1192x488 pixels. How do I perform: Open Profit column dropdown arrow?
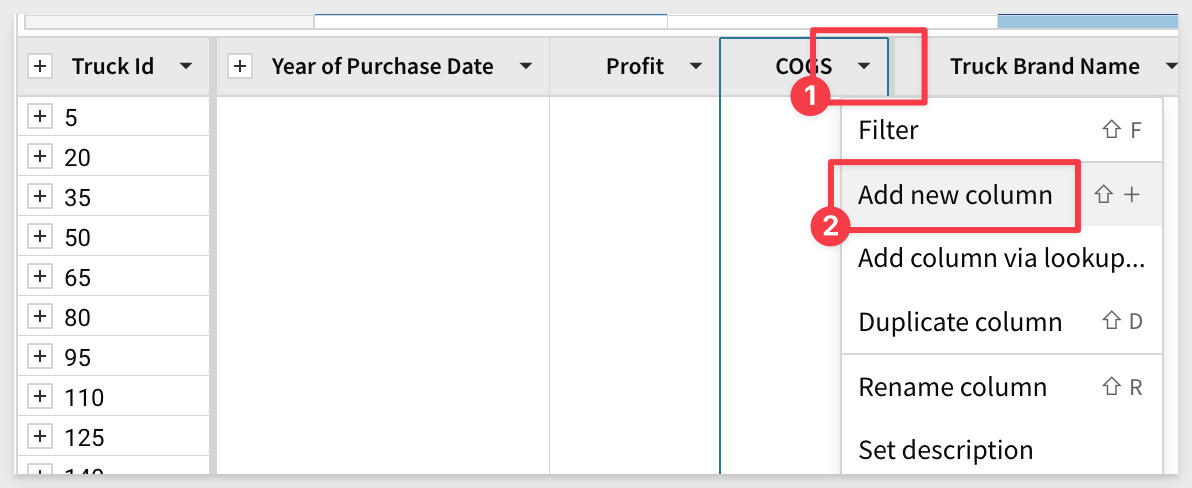tap(695, 67)
